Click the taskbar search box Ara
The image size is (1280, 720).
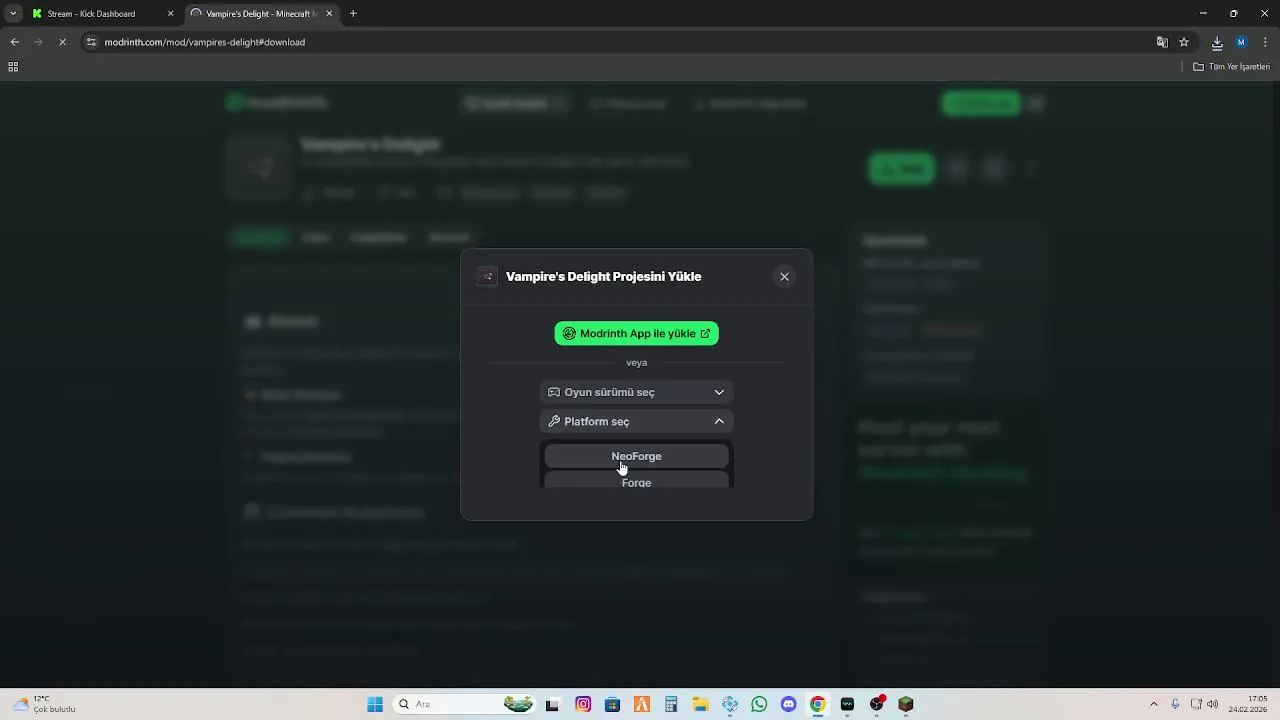point(462,704)
